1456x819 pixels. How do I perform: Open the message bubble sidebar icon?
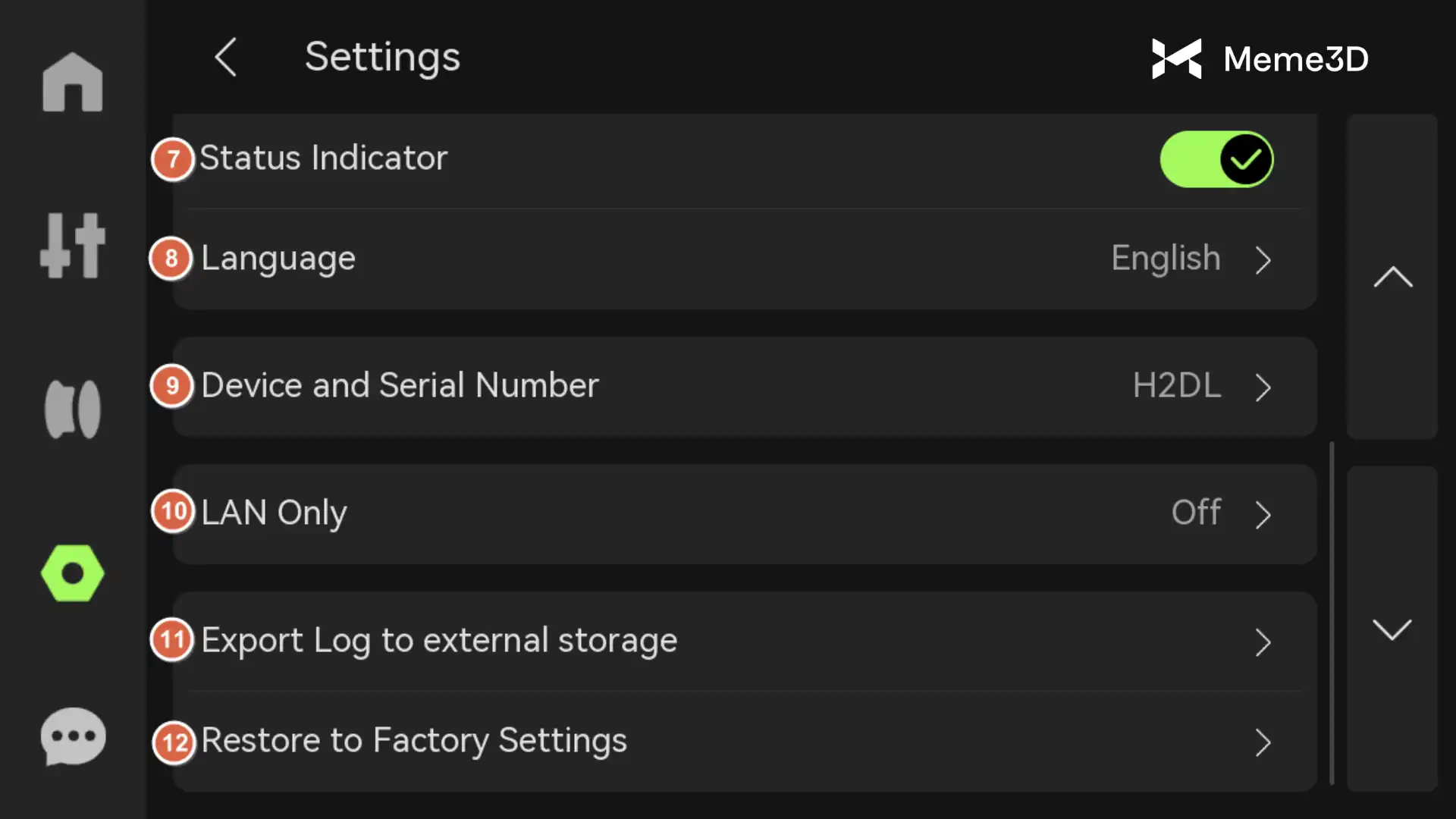point(73,736)
